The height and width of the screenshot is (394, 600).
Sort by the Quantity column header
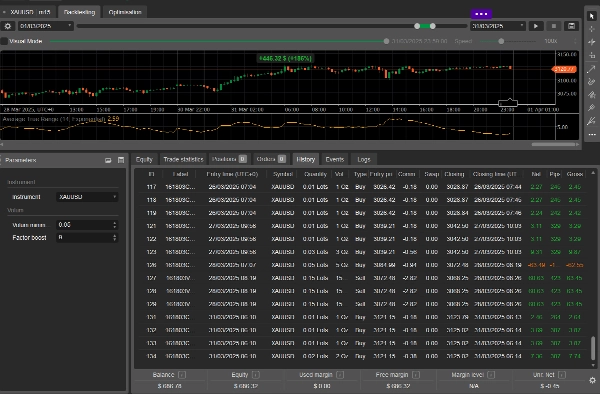pyautogui.click(x=315, y=174)
